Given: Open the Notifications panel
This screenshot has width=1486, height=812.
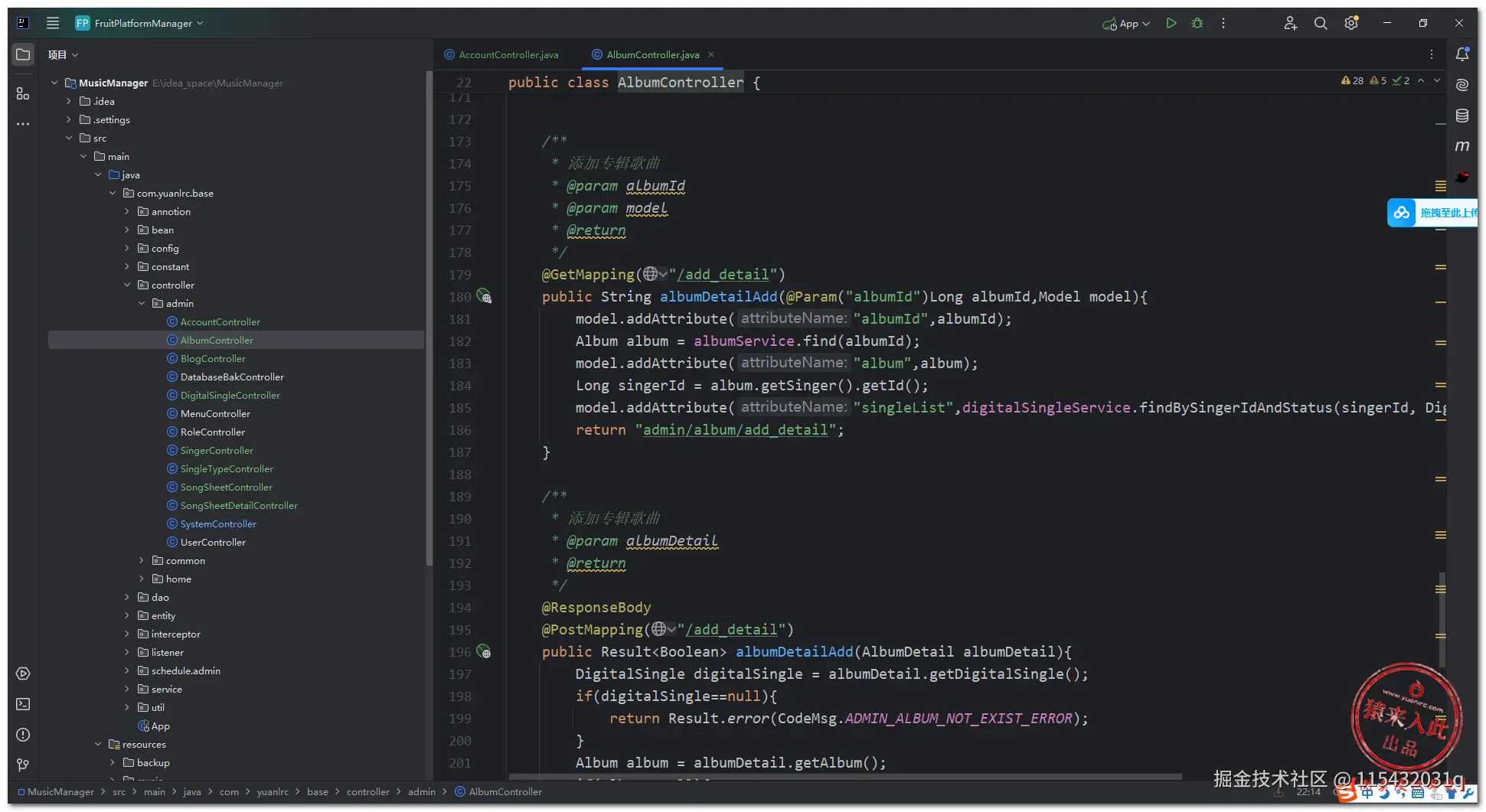Looking at the screenshot, I should point(1462,54).
